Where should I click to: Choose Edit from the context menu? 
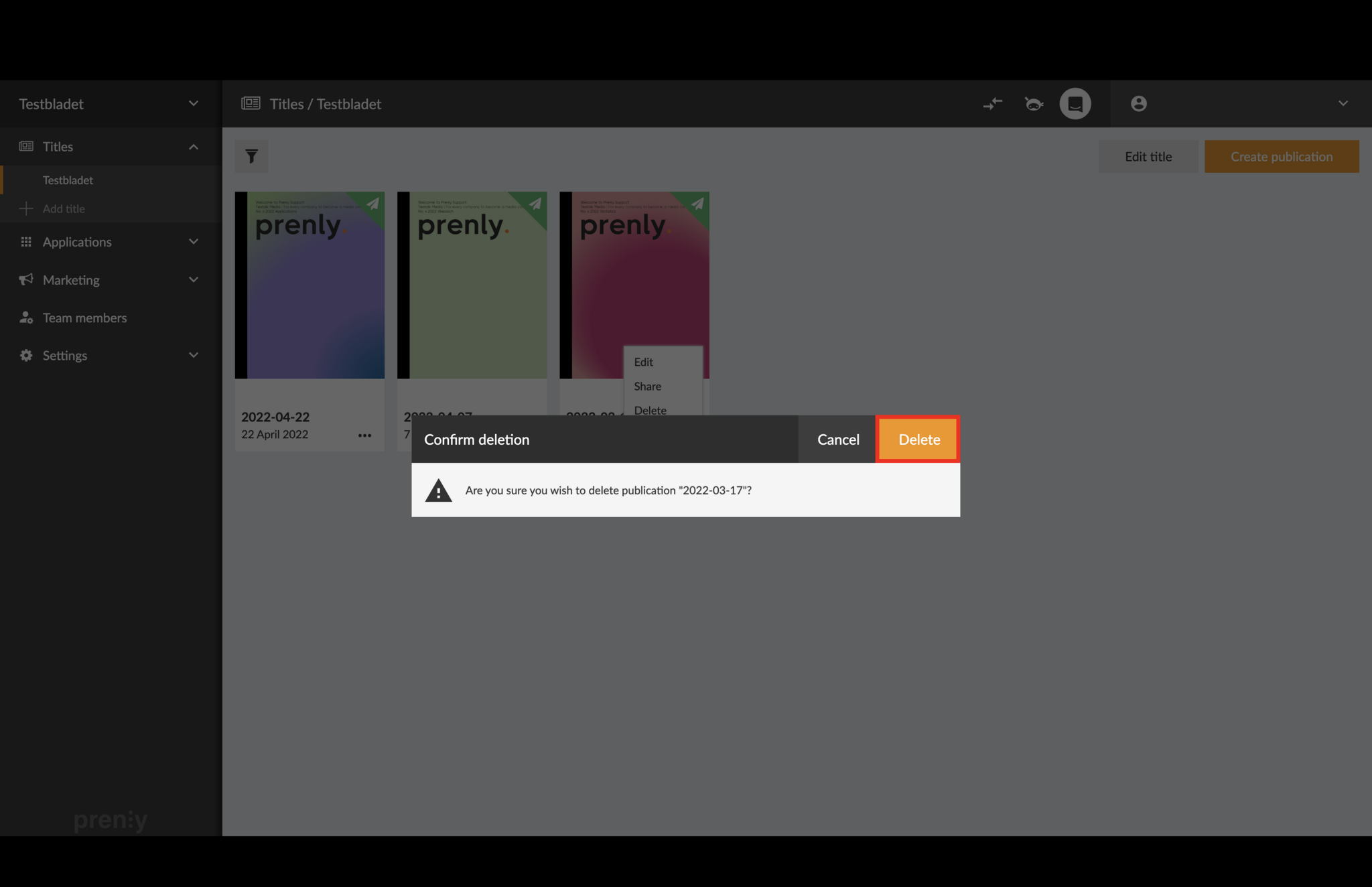pyautogui.click(x=643, y=362)
